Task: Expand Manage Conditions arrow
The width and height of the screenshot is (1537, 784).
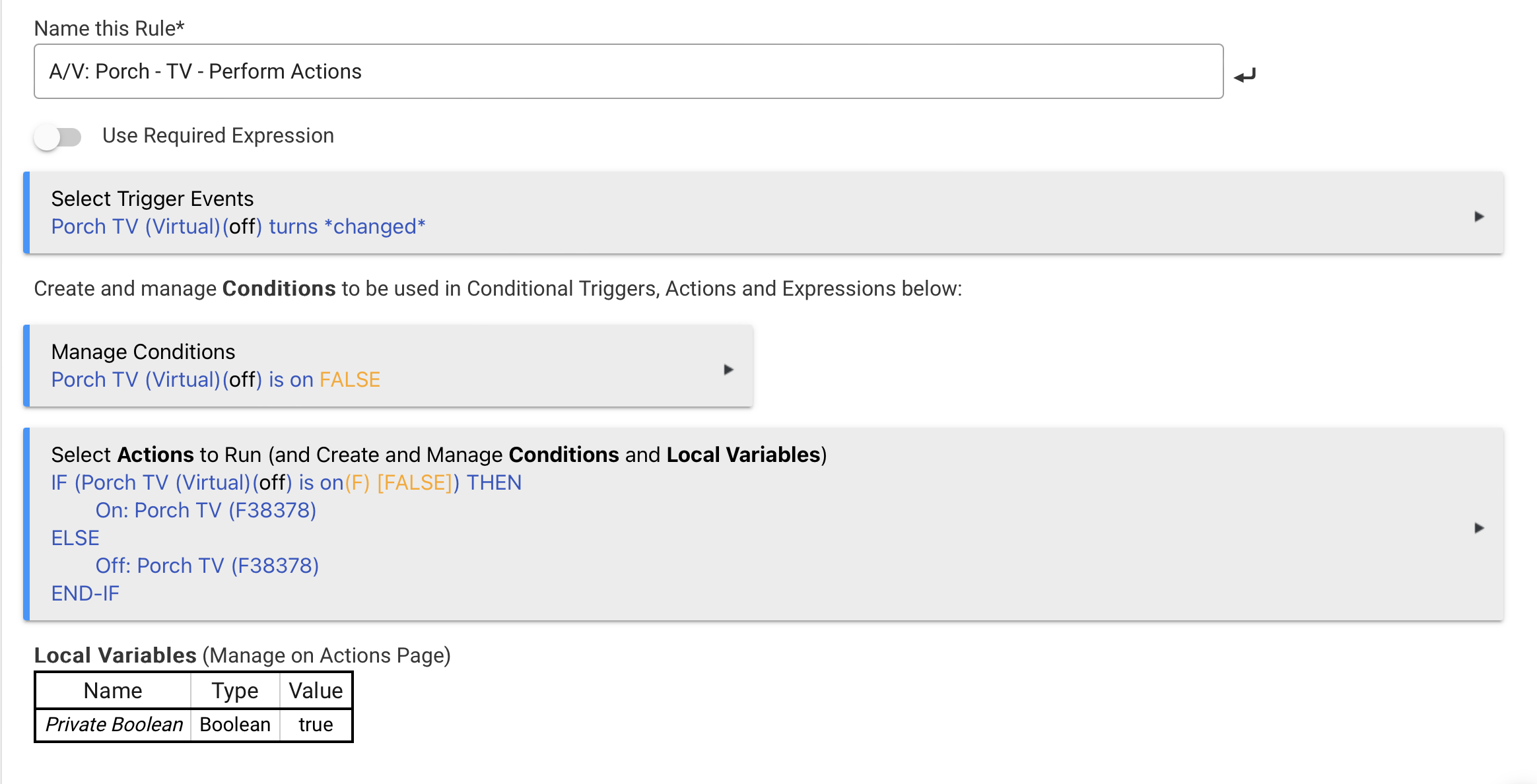Action: (728, 370)
